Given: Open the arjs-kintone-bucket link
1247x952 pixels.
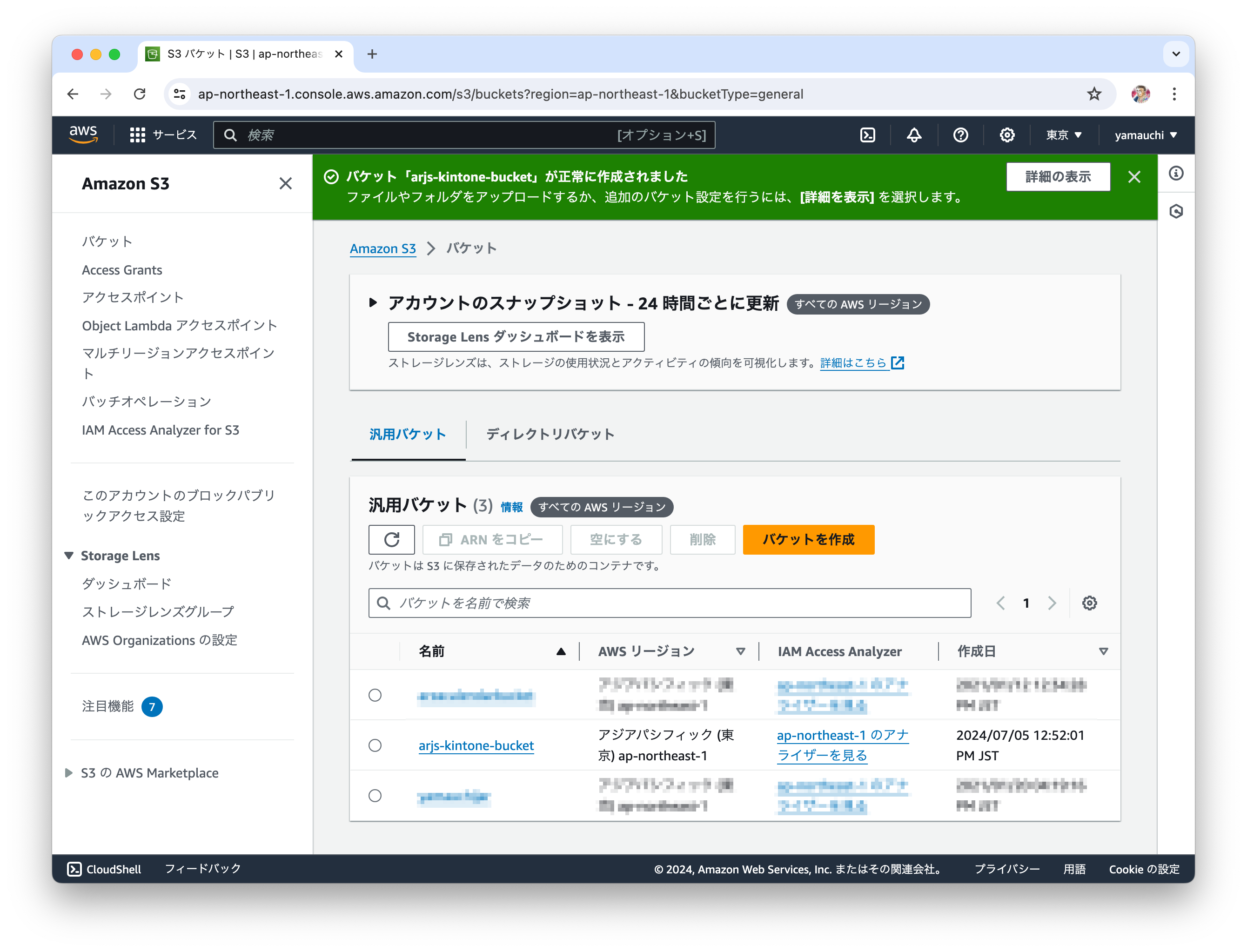Looking at the screenshot, I should pos(476,746).
